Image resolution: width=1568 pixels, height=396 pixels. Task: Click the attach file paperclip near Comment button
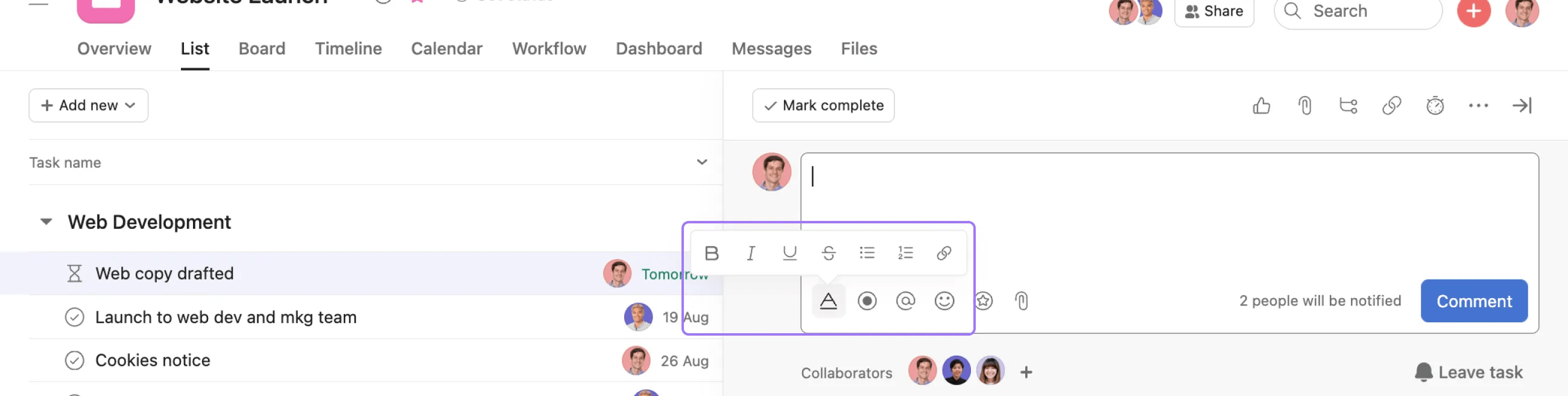click(1022, 301)
